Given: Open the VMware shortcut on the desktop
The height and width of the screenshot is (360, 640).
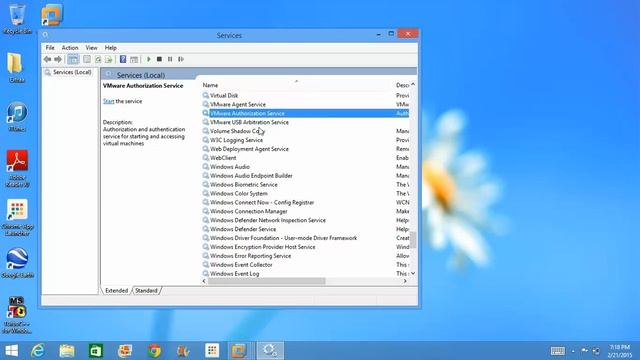Looking at the screenshot, I should click(52, 15).
